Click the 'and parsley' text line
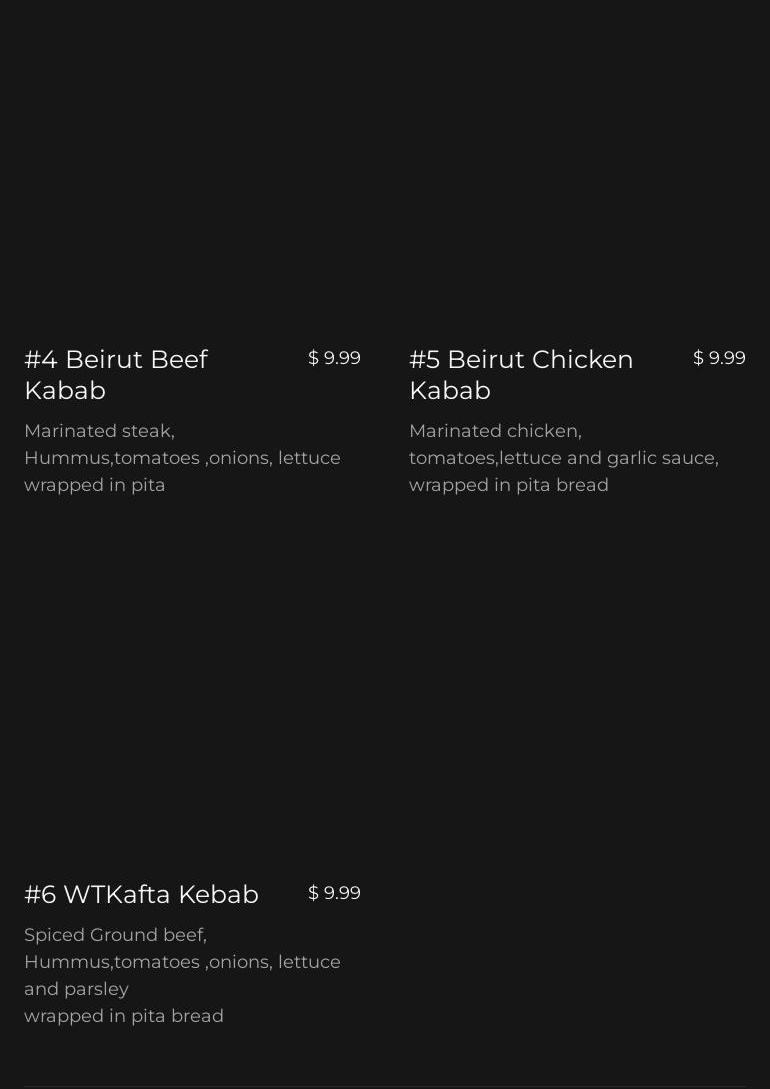The width and height of the screenshot is (770, 1089). click(x=76, y=989)
